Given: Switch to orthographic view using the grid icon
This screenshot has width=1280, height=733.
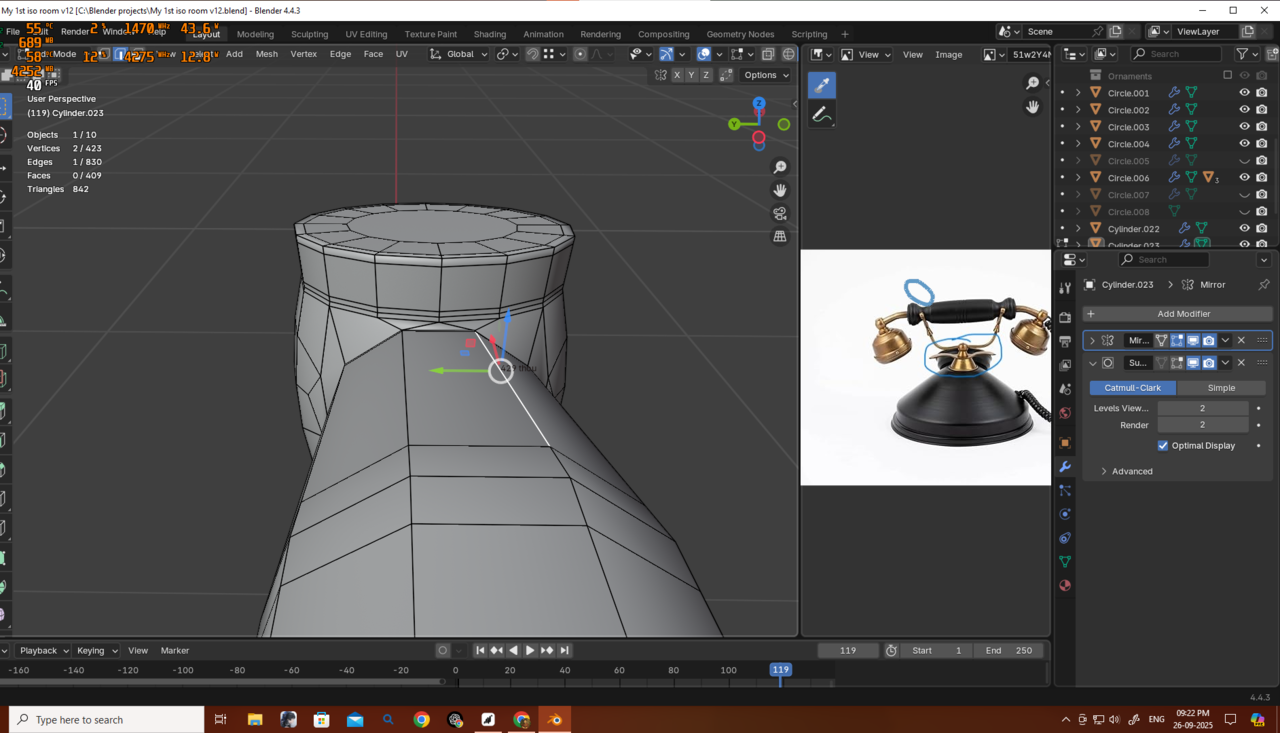Looking at the screenshot, I should point(780,236).
